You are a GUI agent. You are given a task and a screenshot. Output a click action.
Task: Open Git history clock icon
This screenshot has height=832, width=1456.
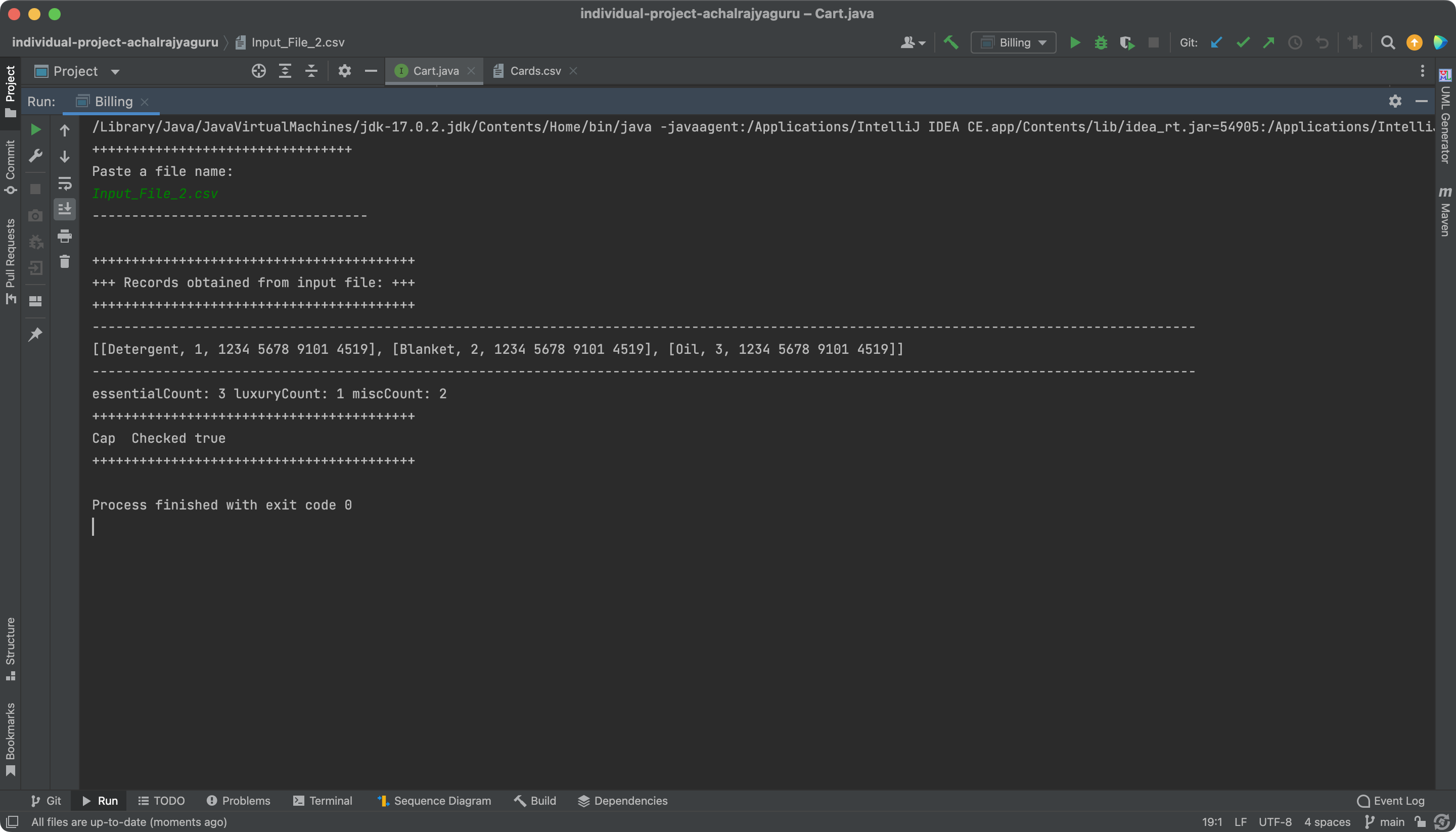1295,42
